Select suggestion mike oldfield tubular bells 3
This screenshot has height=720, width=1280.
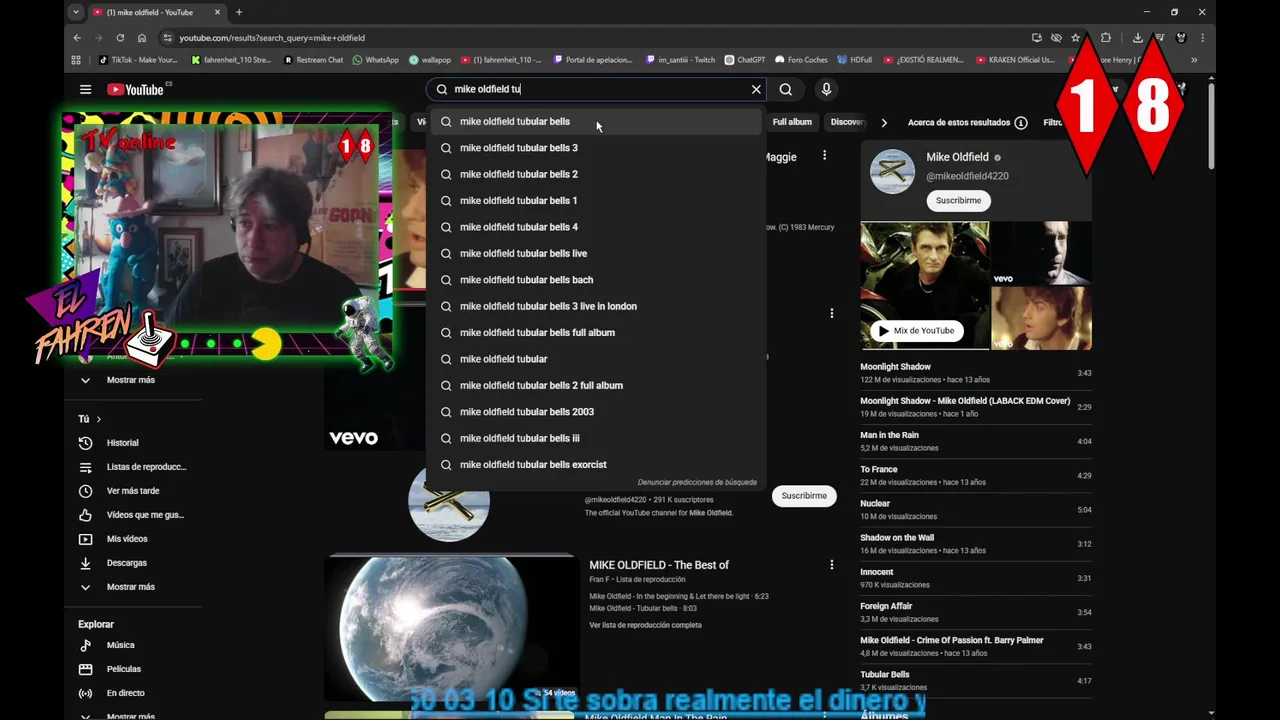(596, 148)
